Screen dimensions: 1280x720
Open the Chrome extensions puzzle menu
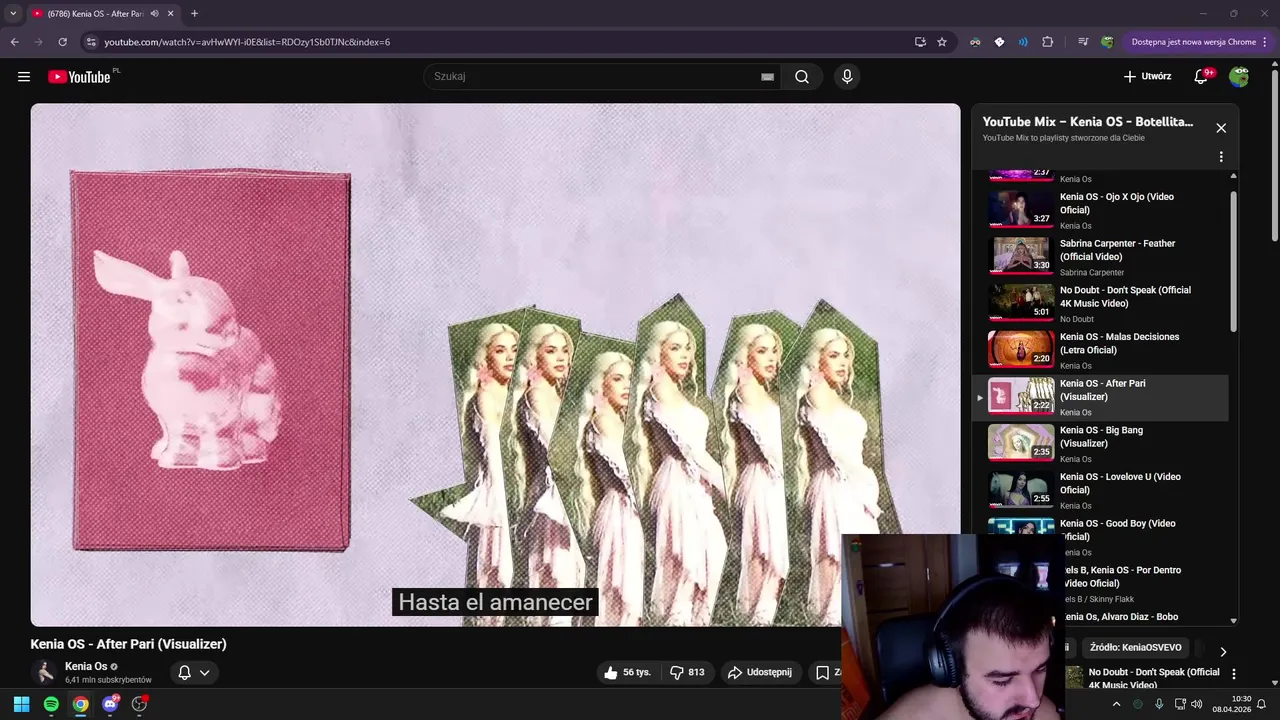click(x=1048, y=42)
